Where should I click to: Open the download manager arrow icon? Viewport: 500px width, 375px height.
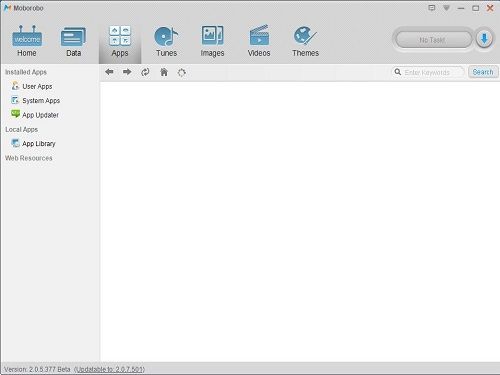click(484, 39)
